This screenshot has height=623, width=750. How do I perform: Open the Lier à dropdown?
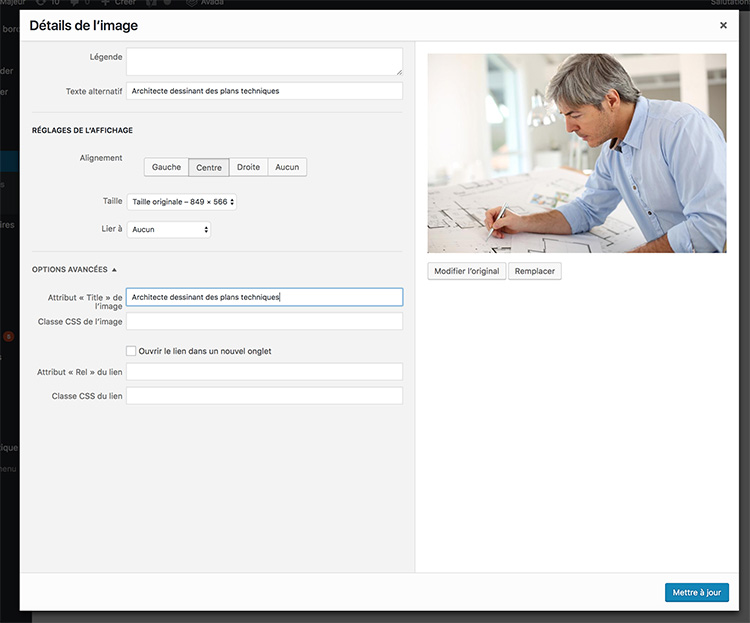pyautogui.click(x=169, y=230)
